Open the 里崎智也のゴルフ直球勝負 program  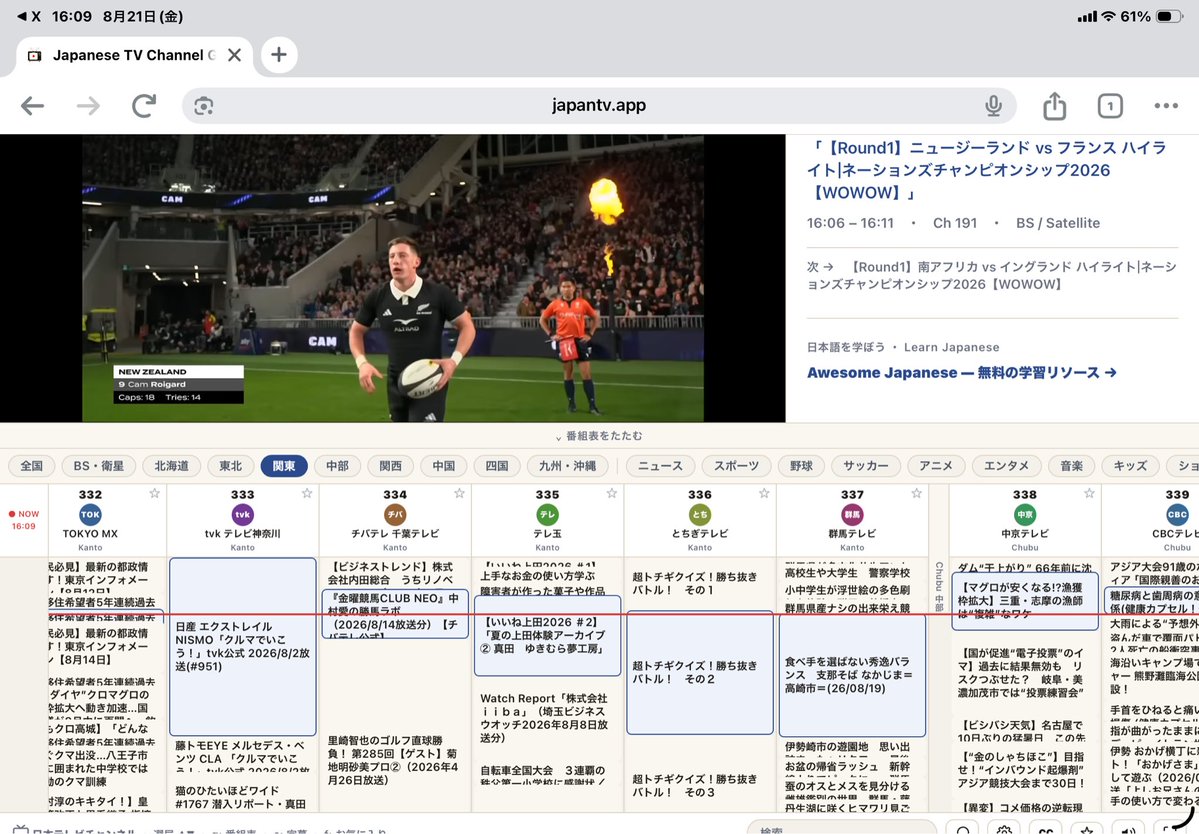[x=395, y=760]
